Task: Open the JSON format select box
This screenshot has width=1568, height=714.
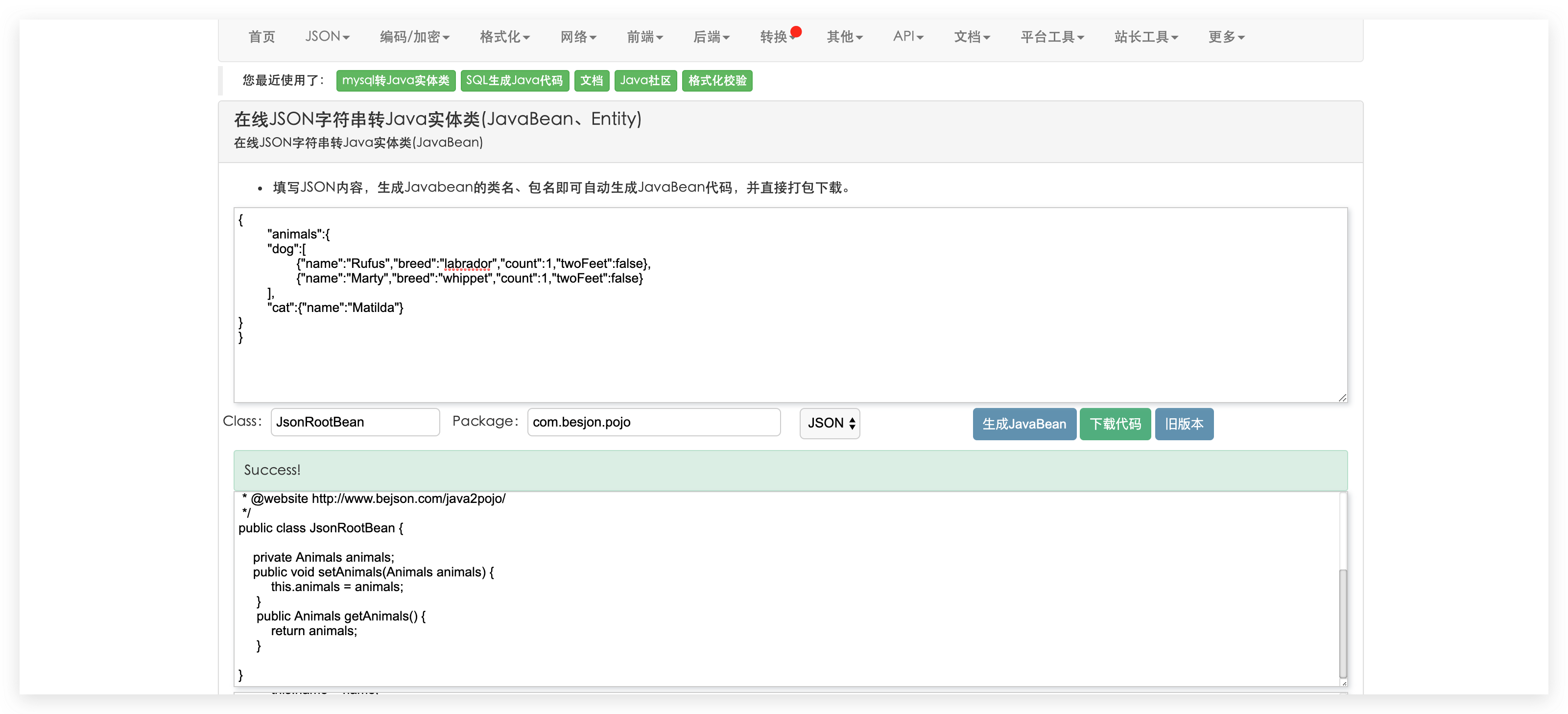Action: point(829,423)
